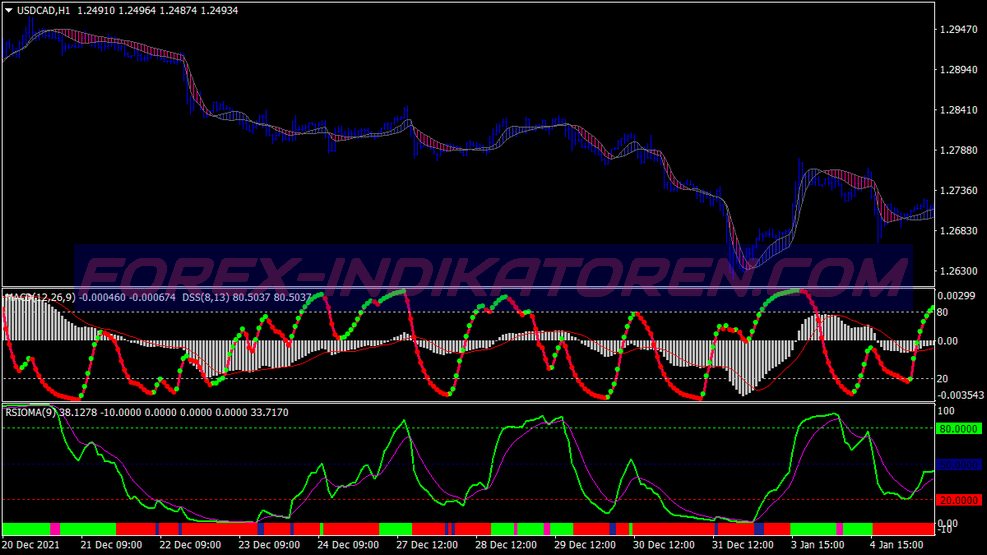
Task: Click the 31 Dec 12:00 time label
Action: tap(743, 545)
